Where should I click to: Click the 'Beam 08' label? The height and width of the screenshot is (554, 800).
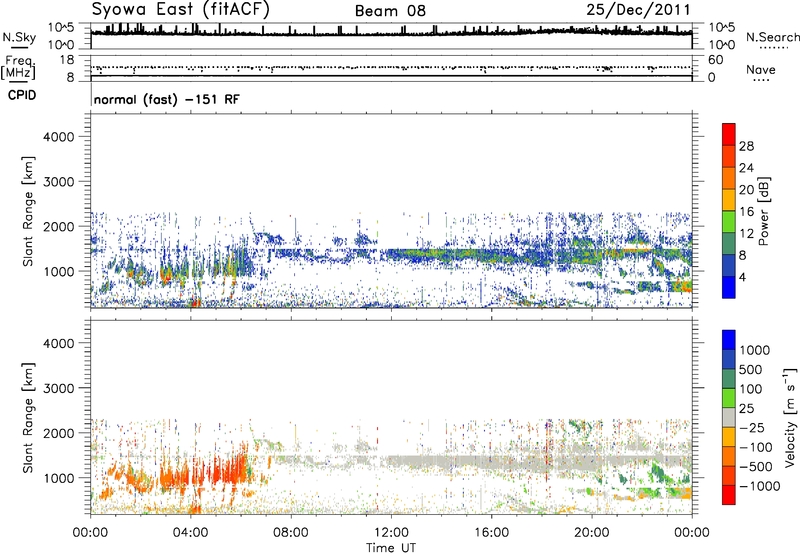pyautogui.click(x=390, y=11)
